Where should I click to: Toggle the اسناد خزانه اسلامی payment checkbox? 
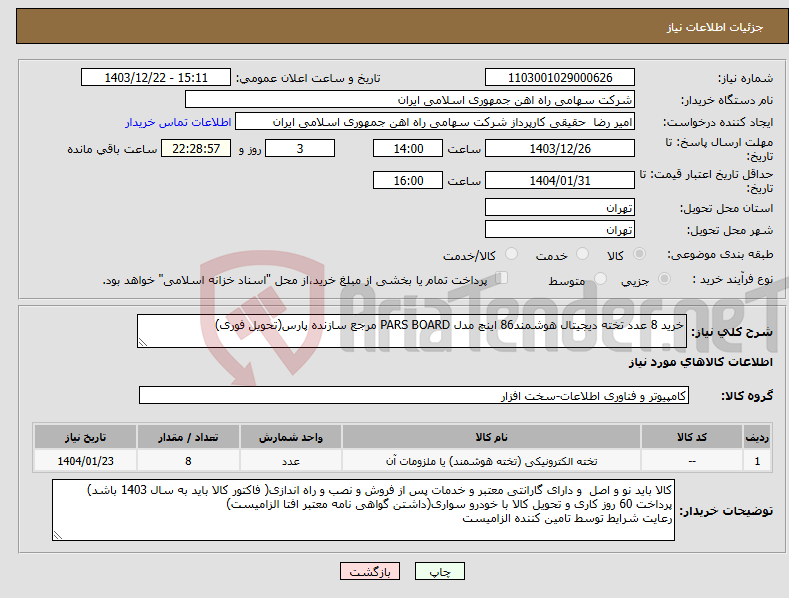coord(501,278)
